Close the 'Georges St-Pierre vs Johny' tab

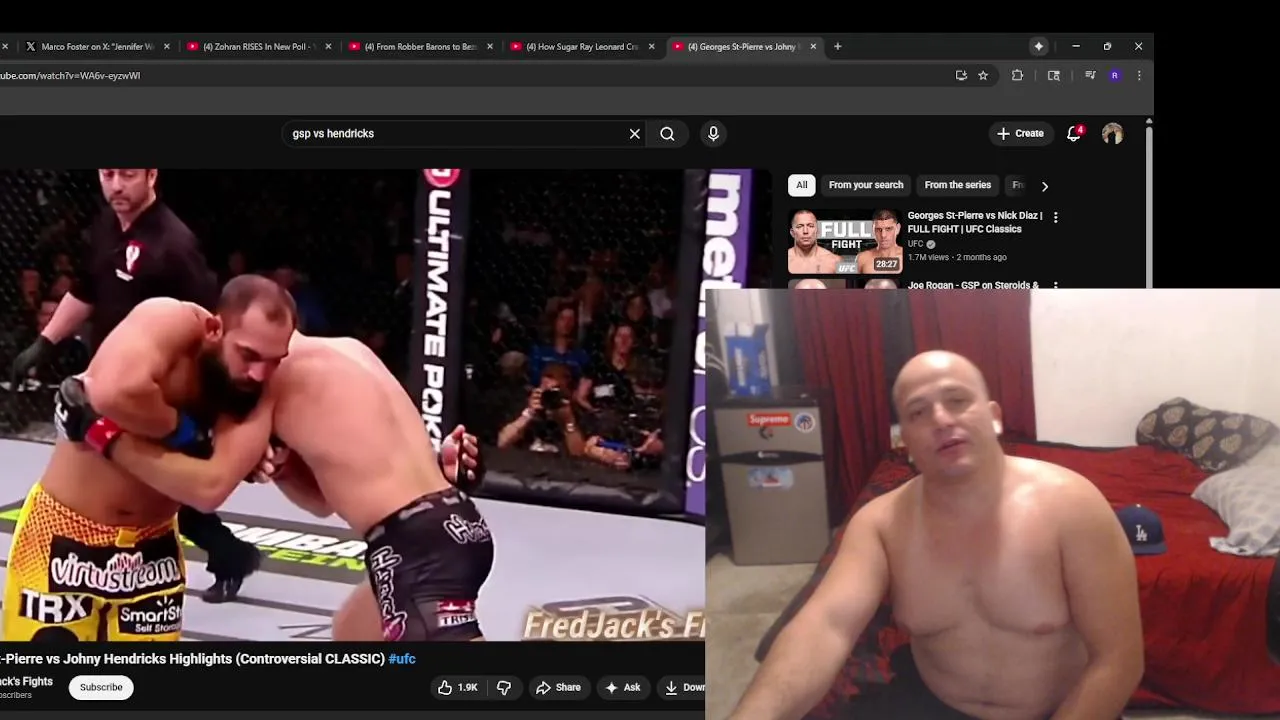click(x=813, y=46)
